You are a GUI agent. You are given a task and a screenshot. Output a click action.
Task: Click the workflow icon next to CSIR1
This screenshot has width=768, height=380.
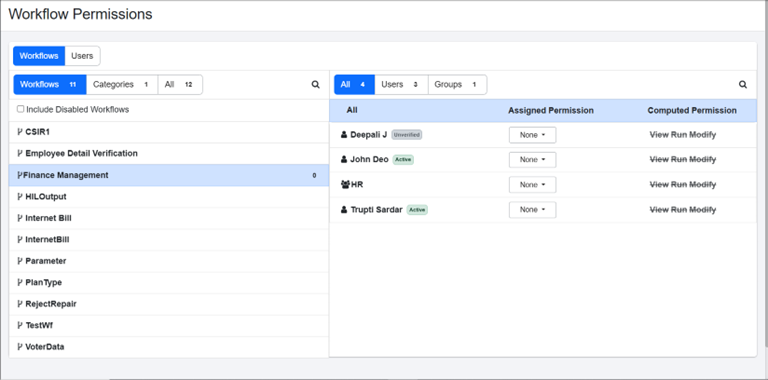(20, 132)
